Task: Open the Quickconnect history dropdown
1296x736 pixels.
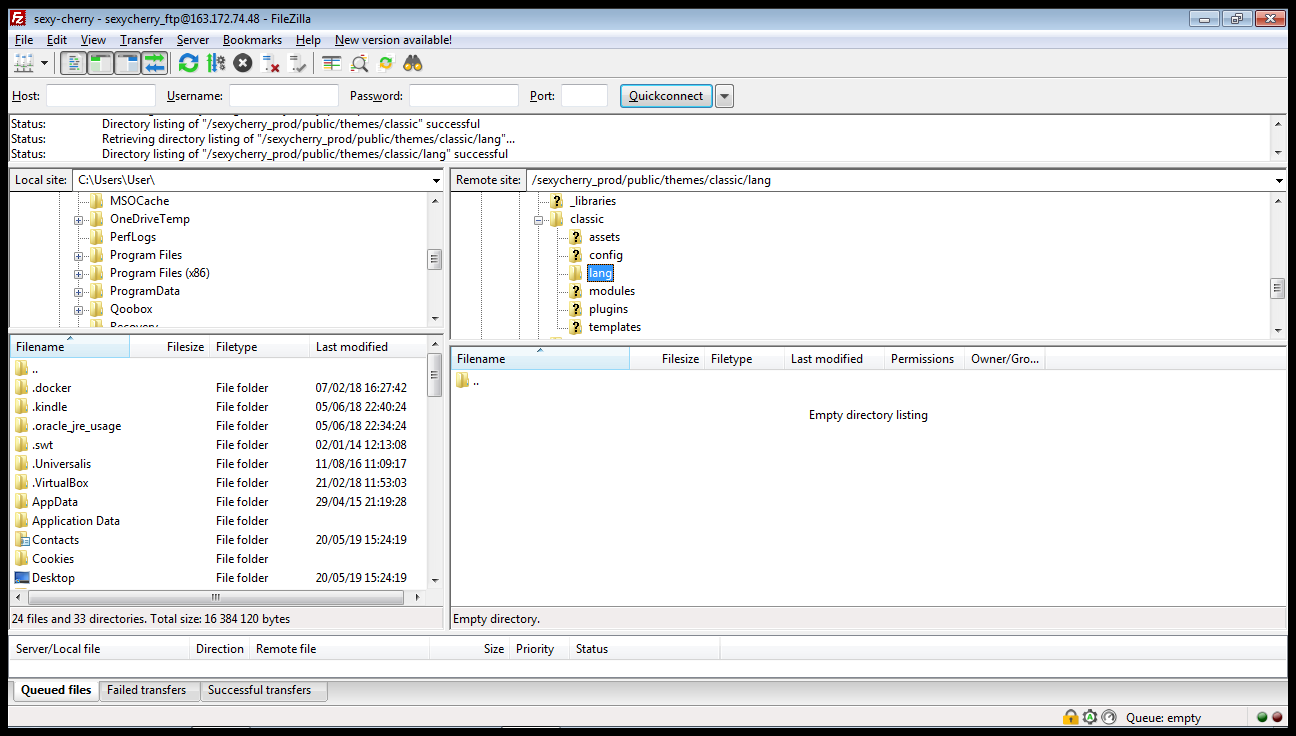Action: [x=725, y=96]
